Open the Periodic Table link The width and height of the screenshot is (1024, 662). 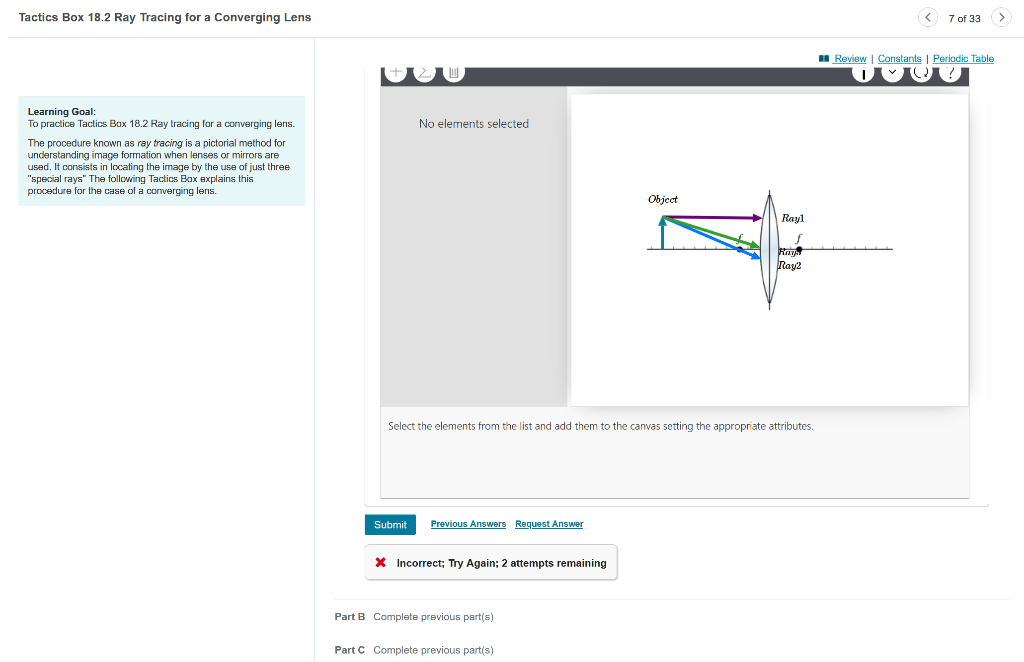963,58
